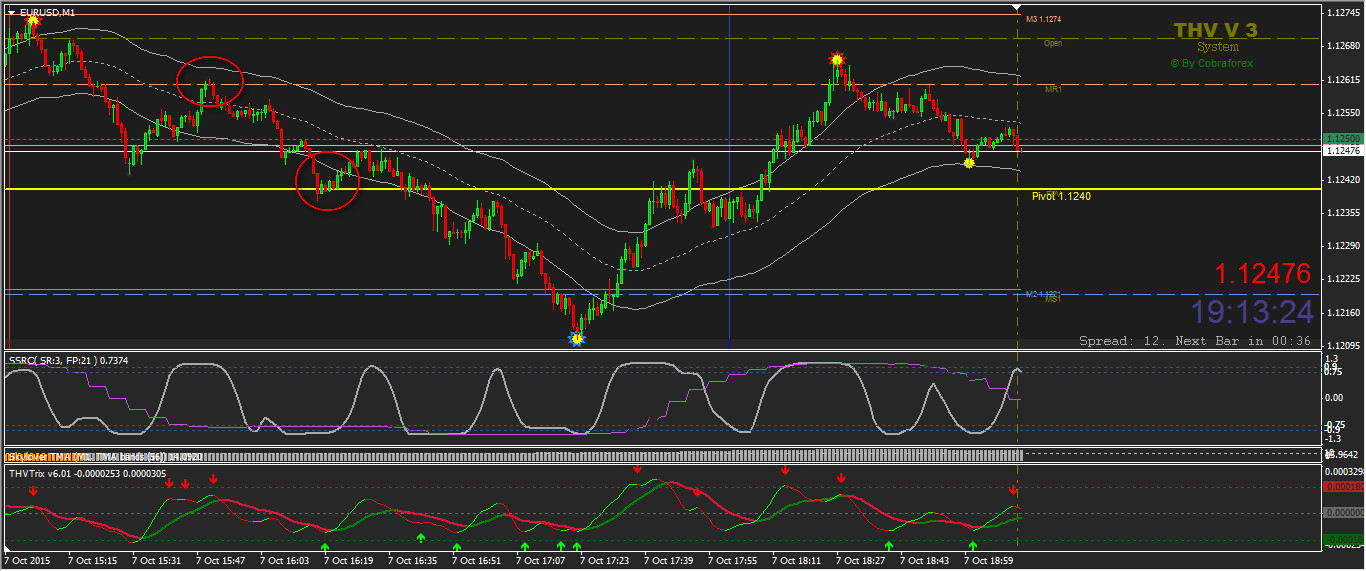Click the System label under THV V 3
The image size is (1366, 571).
[x=1217, y=47]
